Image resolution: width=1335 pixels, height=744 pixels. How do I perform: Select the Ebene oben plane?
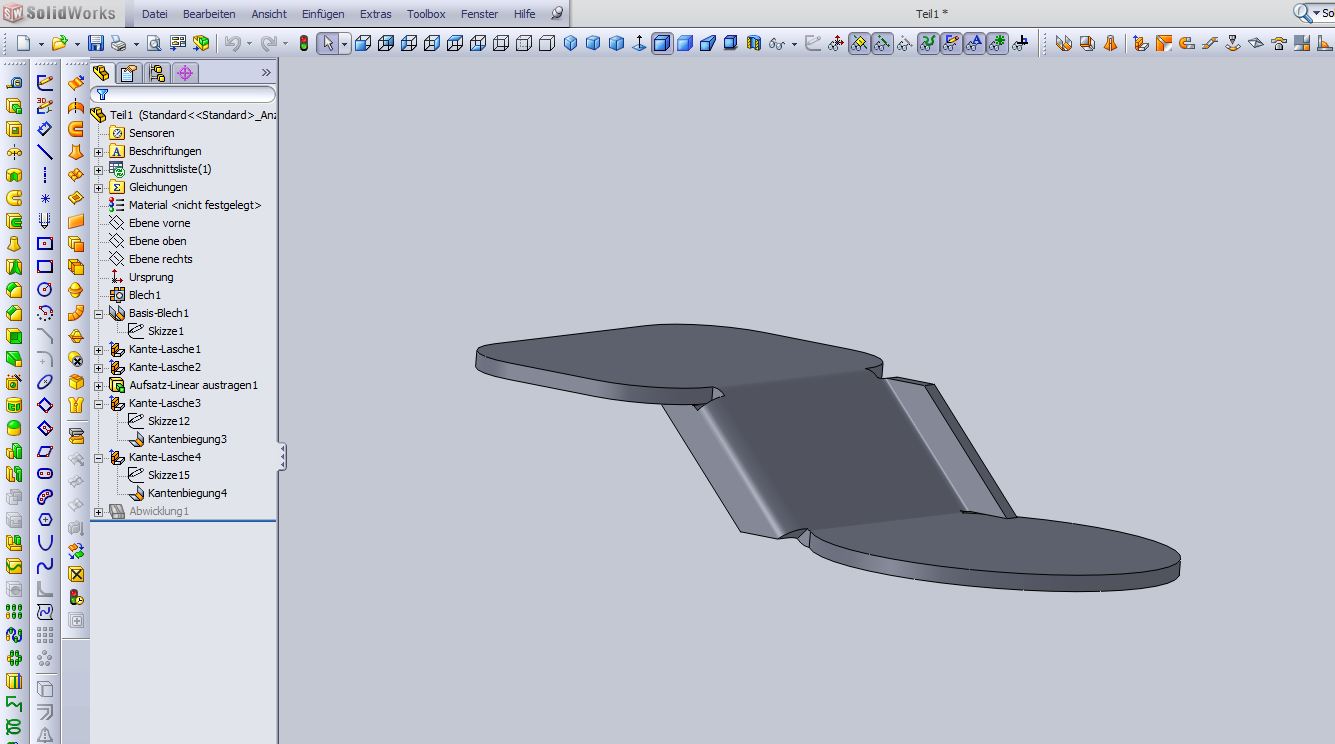pyautogui.click(x=157, y=241)
